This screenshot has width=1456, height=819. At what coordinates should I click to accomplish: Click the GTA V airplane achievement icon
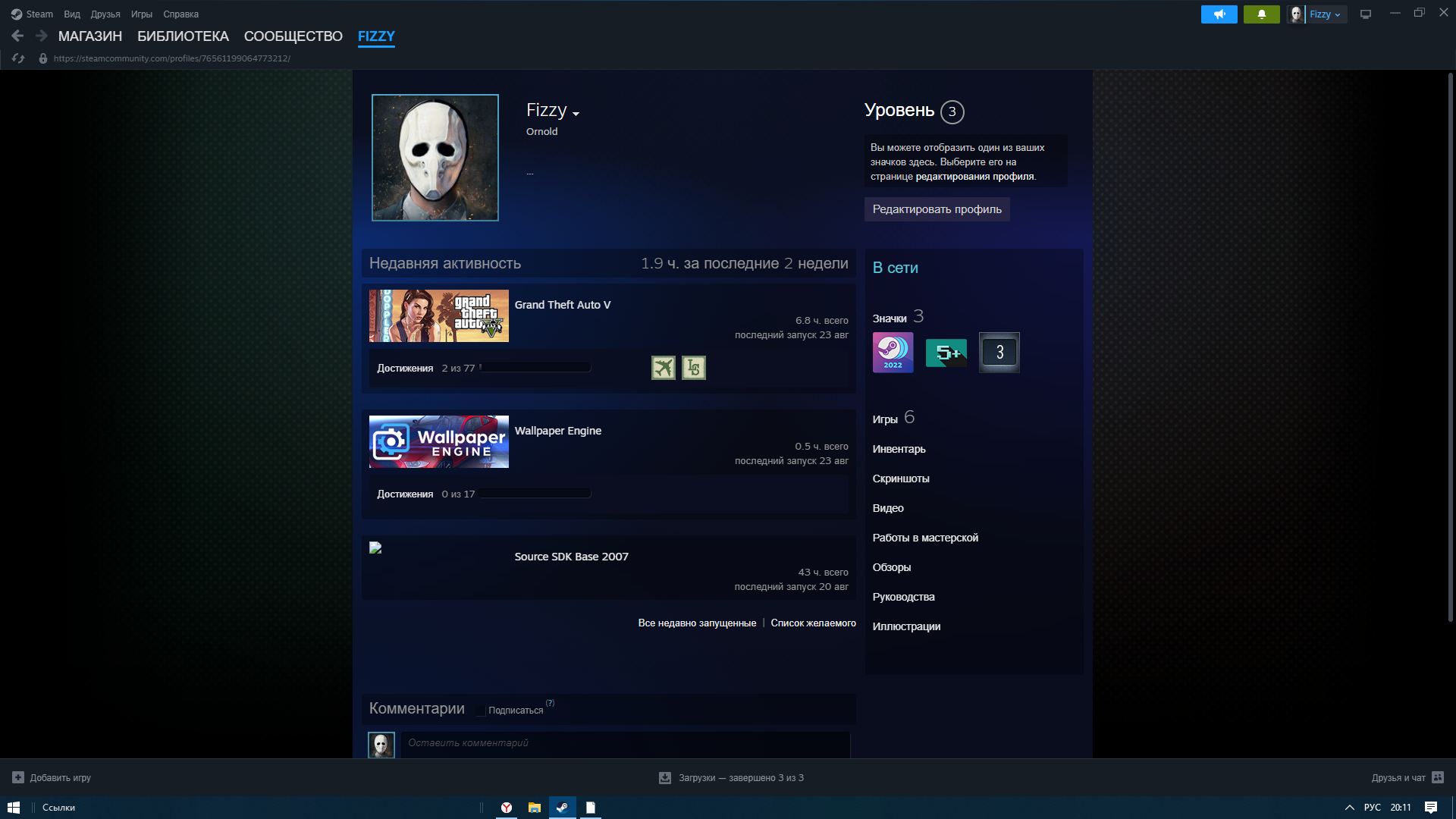pyautogui.click(x=663, y=368)
